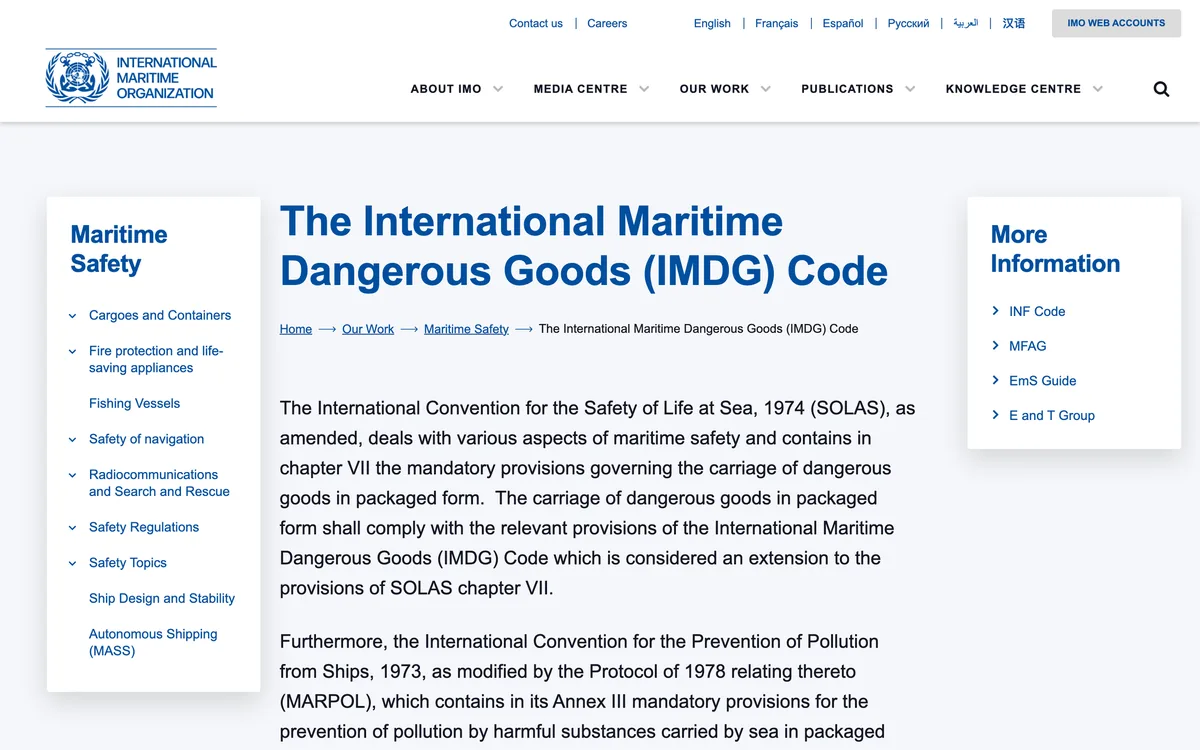Switch language to Русский
This screenshot has height=750, width=1200.
tap(908, 23)
